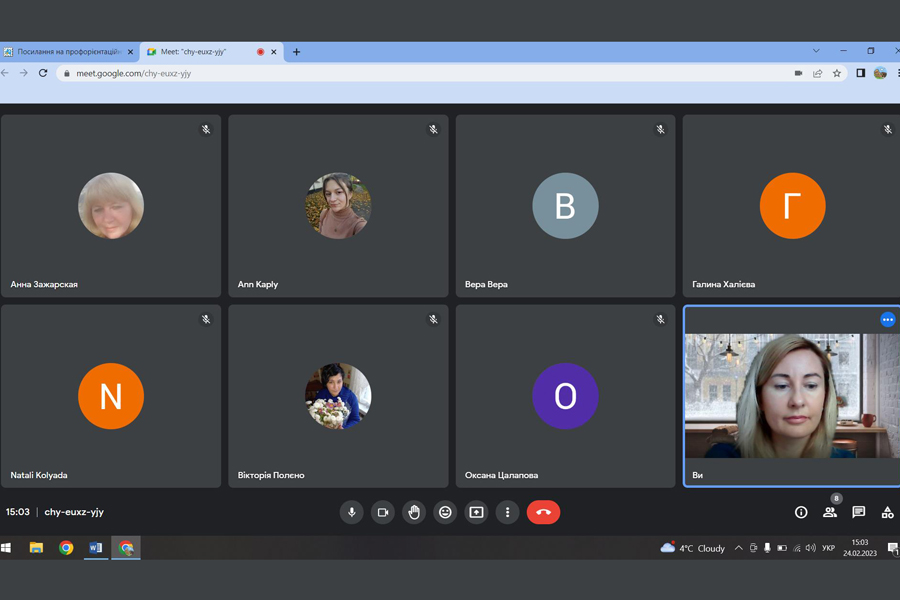Click the participants count badge 8
900x600 pixels.
pyautogui.click(x=836, y=498)
